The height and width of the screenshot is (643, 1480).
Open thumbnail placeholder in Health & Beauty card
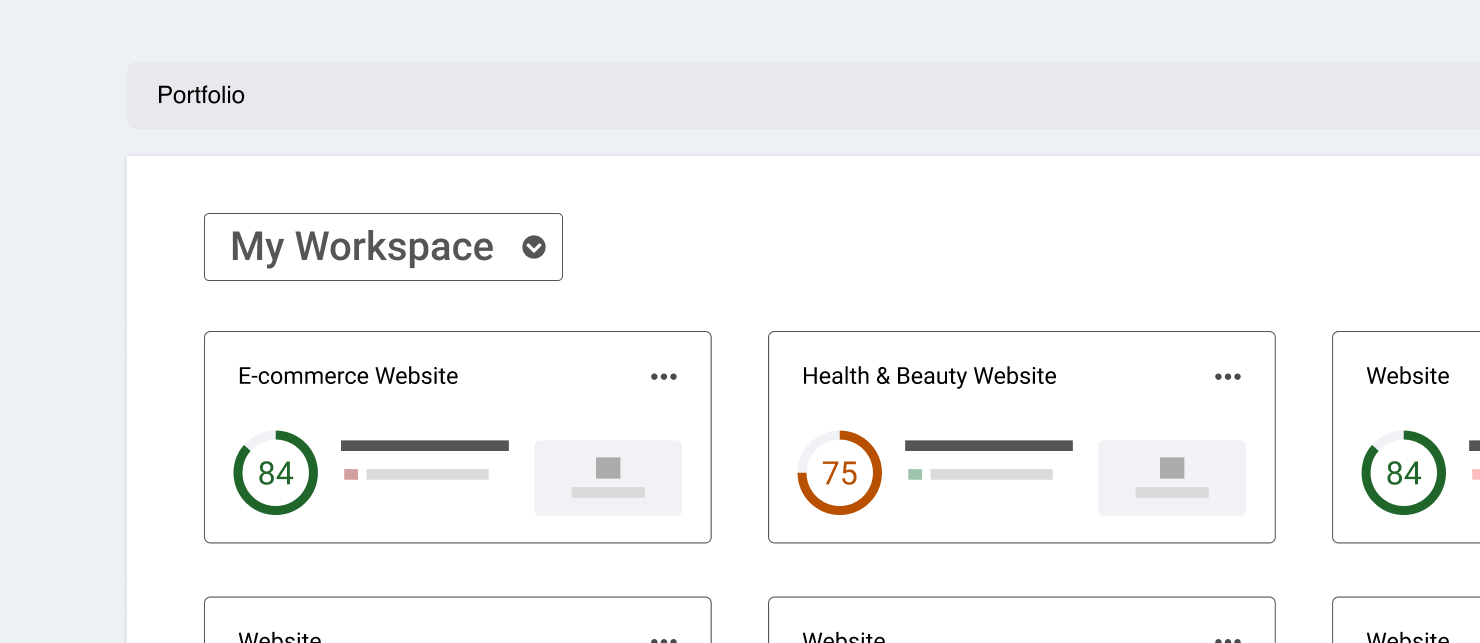click(x=1172, y=478)
